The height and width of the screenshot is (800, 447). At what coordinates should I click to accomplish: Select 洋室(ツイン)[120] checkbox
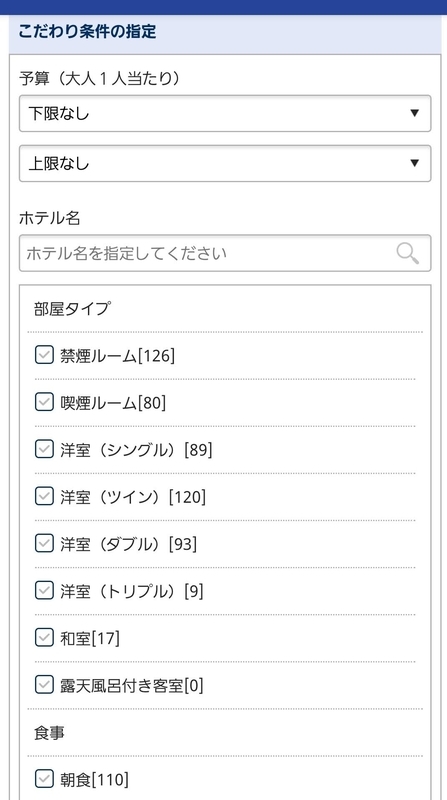44,496
